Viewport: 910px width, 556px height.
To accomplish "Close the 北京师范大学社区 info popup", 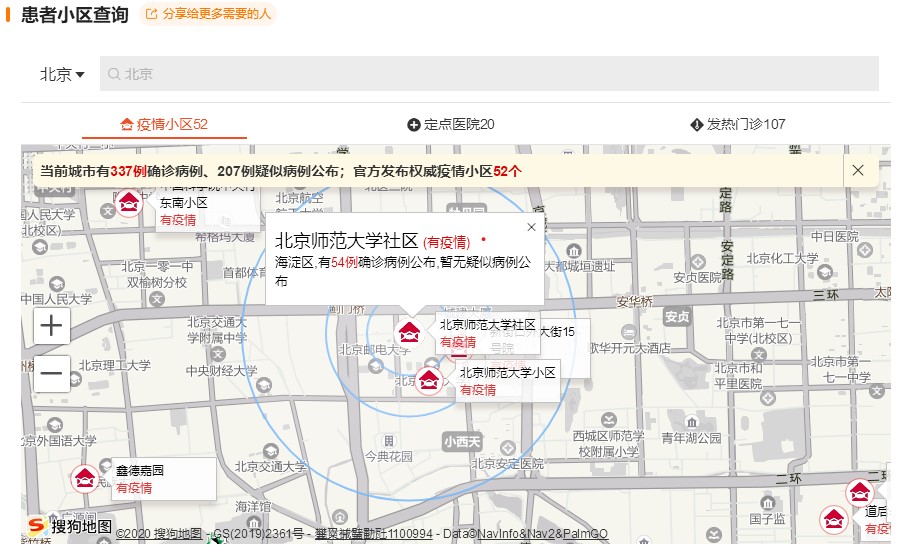I will (531, 227).
